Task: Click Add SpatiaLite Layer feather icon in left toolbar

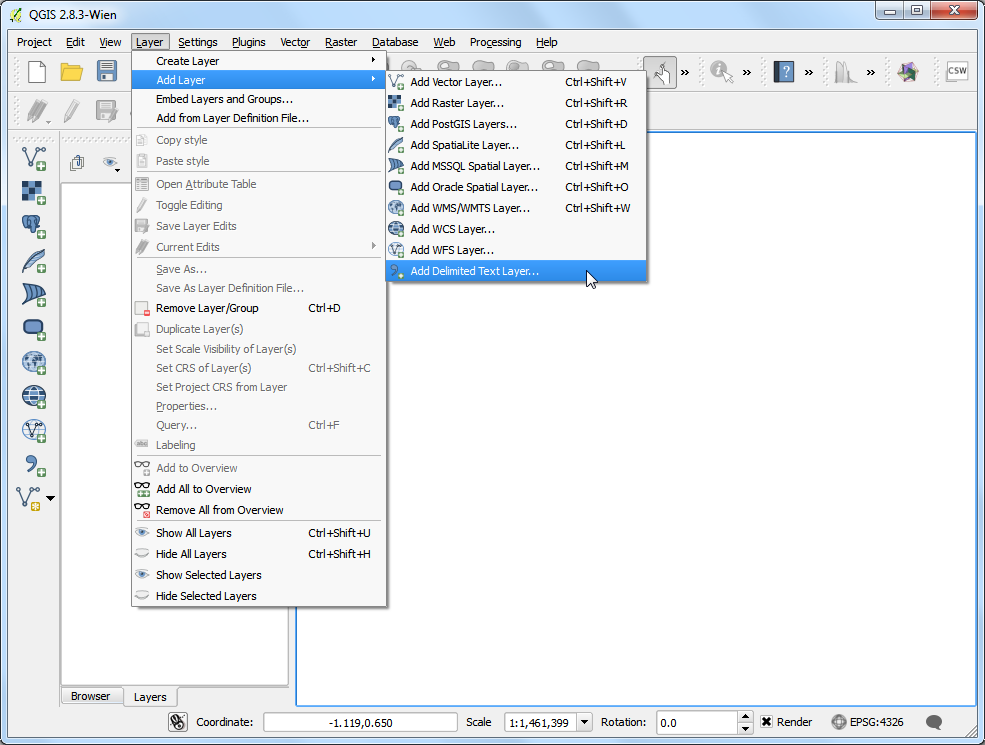Action: click(x=34, y=260)
